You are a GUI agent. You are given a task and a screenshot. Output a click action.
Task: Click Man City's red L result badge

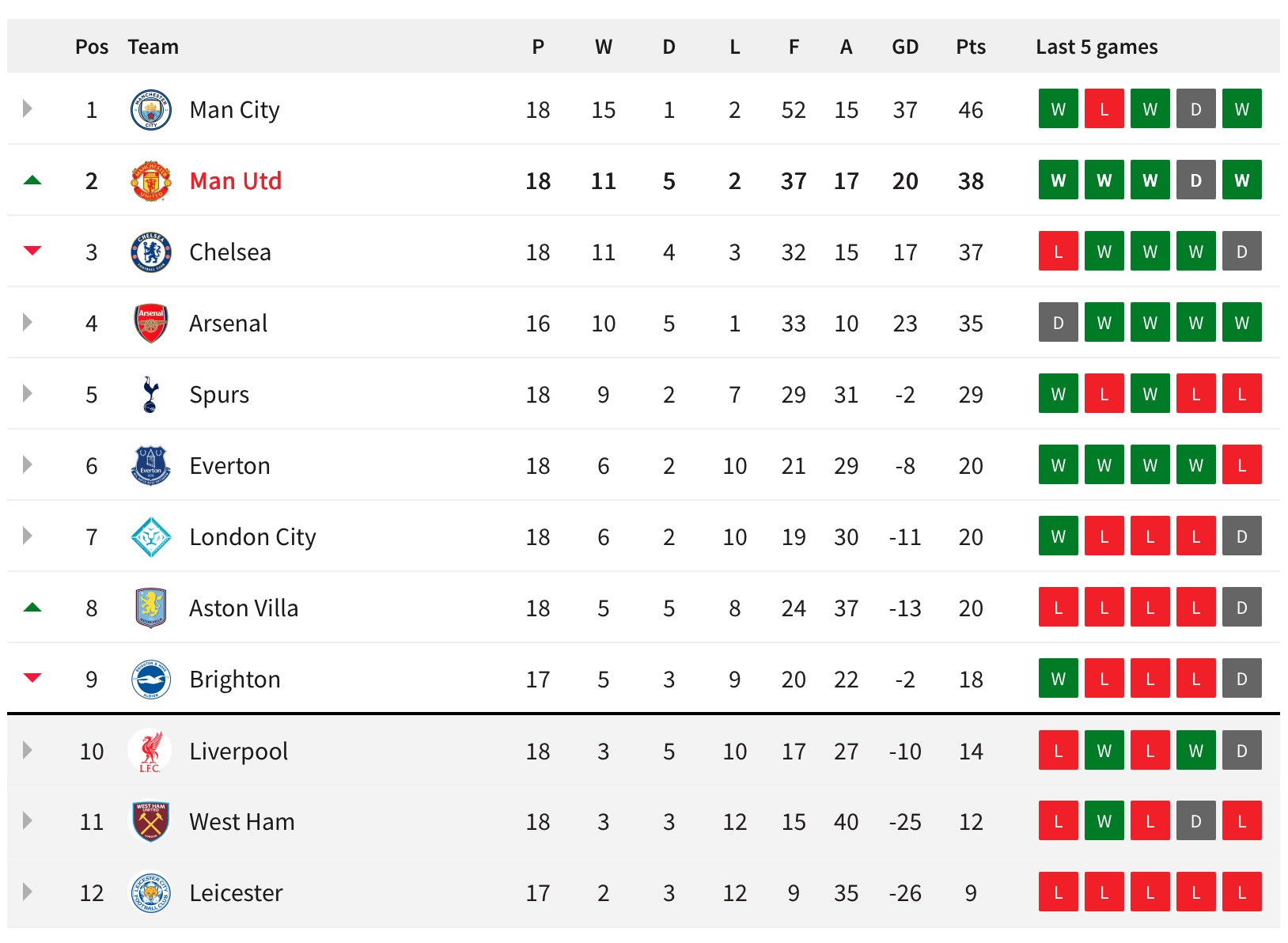tap(1104, 109)
